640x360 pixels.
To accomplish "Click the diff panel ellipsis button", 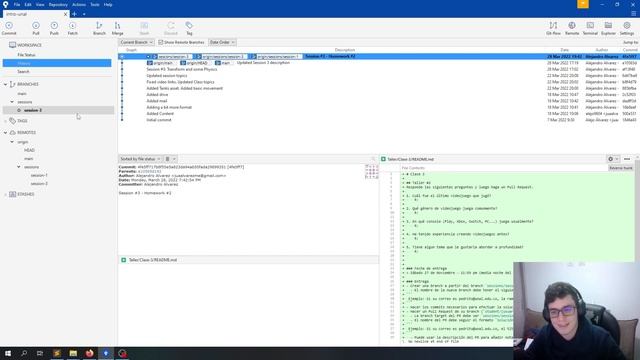I will [627, 159].
